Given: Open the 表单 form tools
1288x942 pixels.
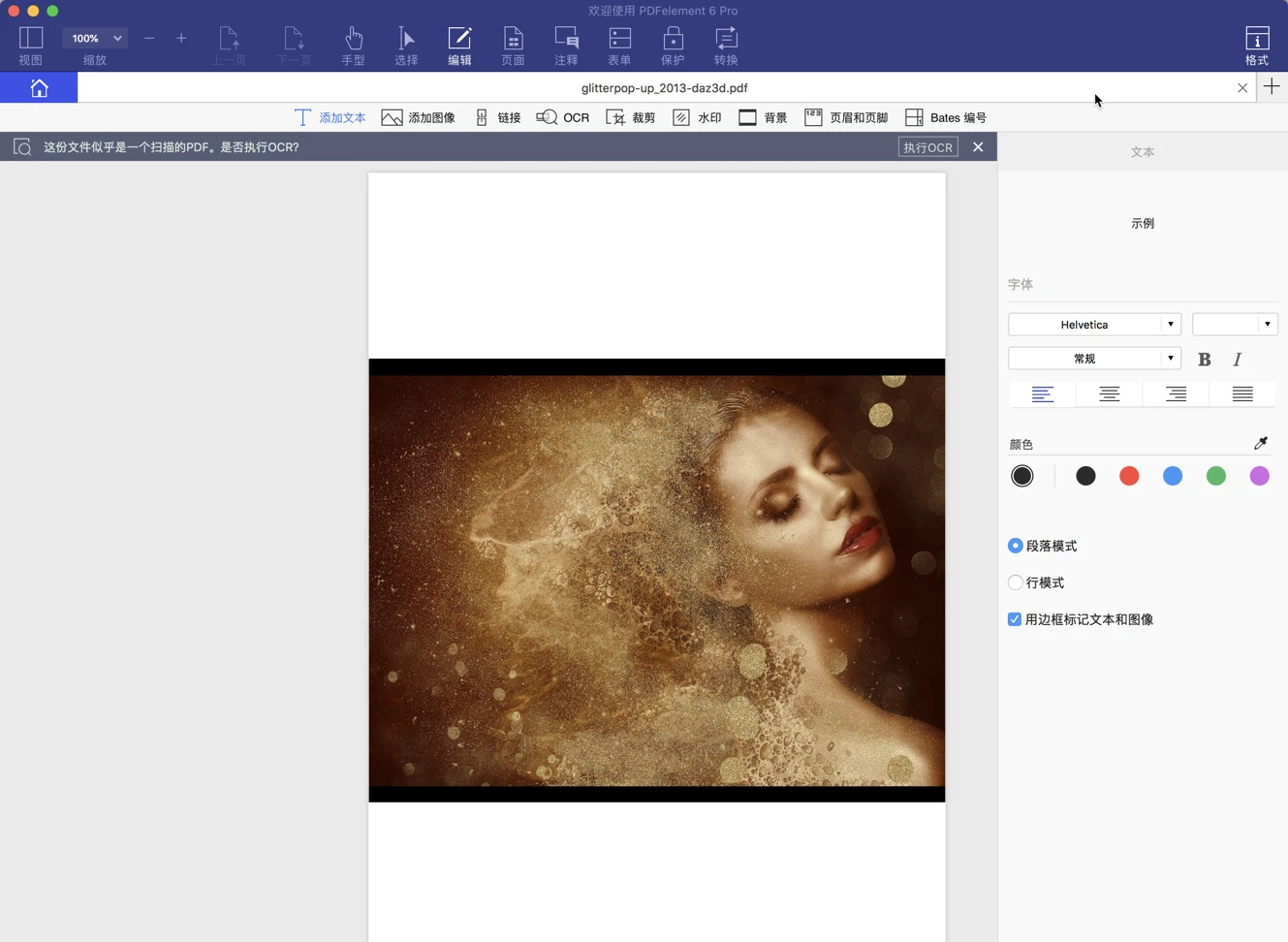Looking at the screenshot, I should (619, 46).
